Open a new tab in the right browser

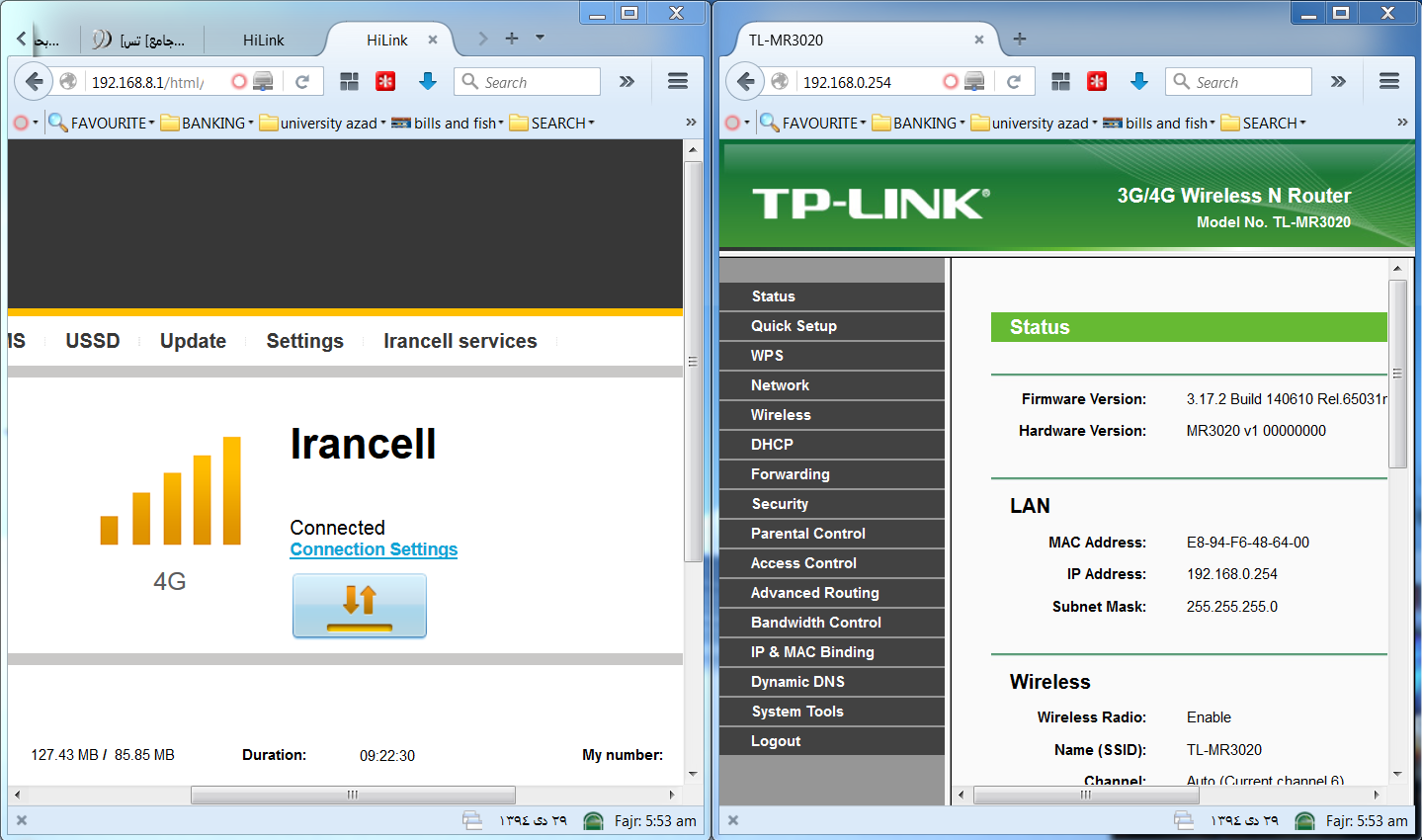pos(1020,39)
